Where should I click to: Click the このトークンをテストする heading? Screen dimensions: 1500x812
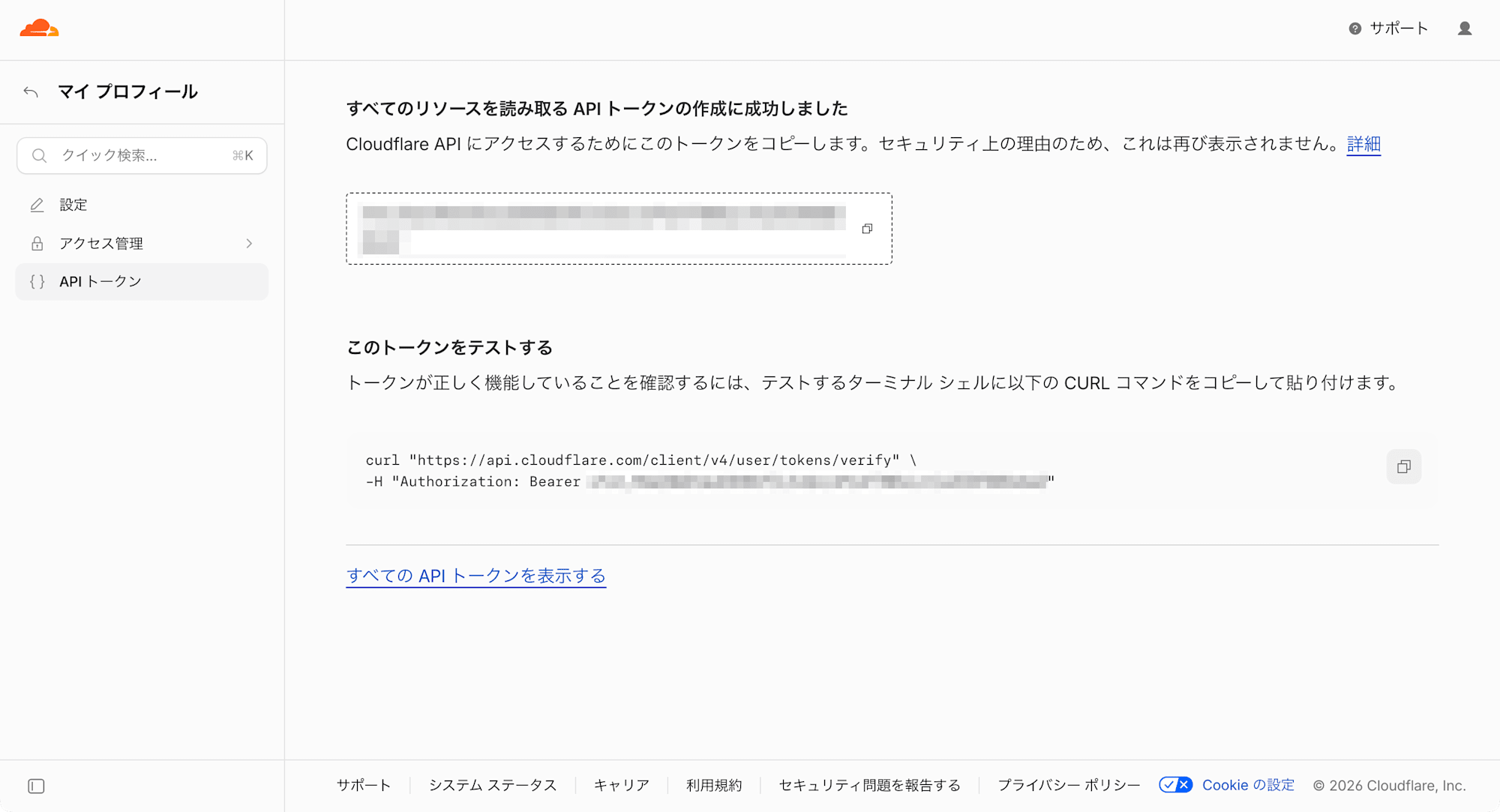click(x=450, y=348)
